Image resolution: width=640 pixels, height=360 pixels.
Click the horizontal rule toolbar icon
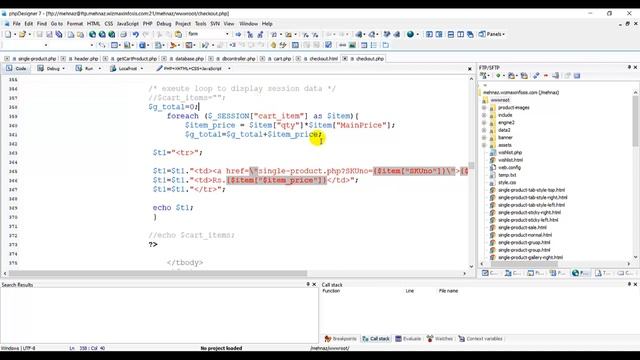342,45
